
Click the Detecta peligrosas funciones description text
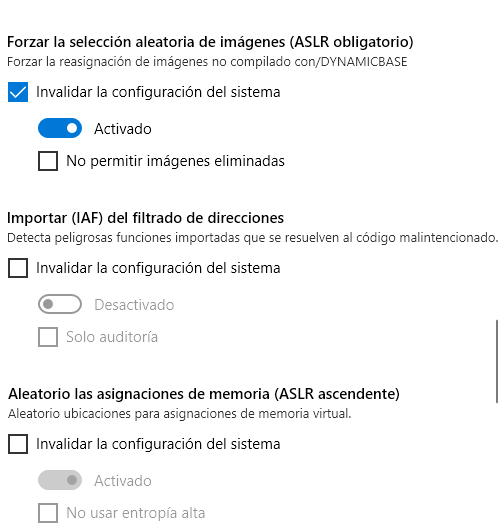(x=253, y=238)
